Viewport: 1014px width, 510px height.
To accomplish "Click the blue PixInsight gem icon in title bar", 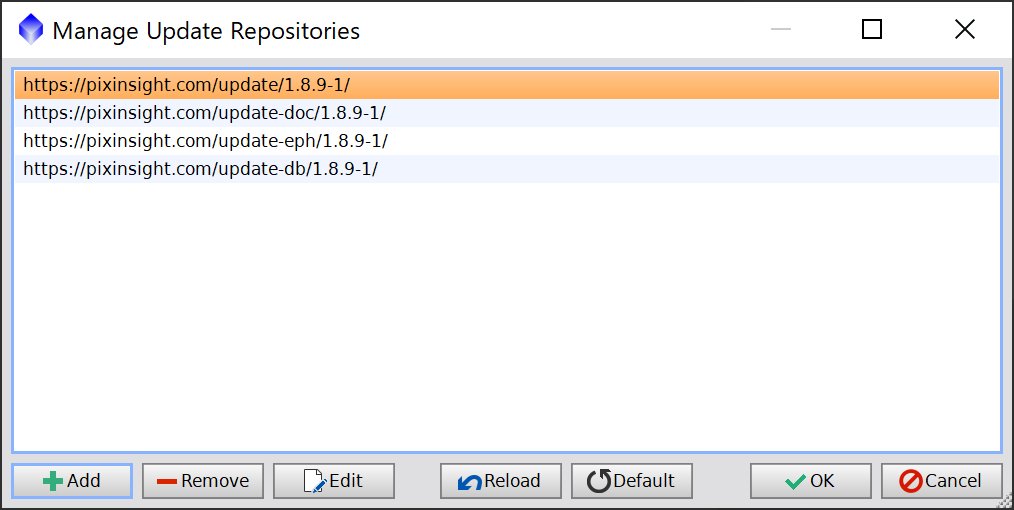I will [x=31, y=29].
